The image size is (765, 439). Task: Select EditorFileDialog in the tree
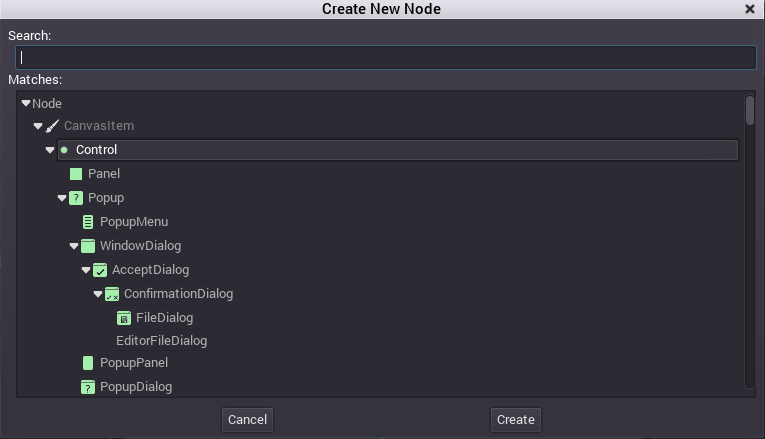(x=161, y=341)
